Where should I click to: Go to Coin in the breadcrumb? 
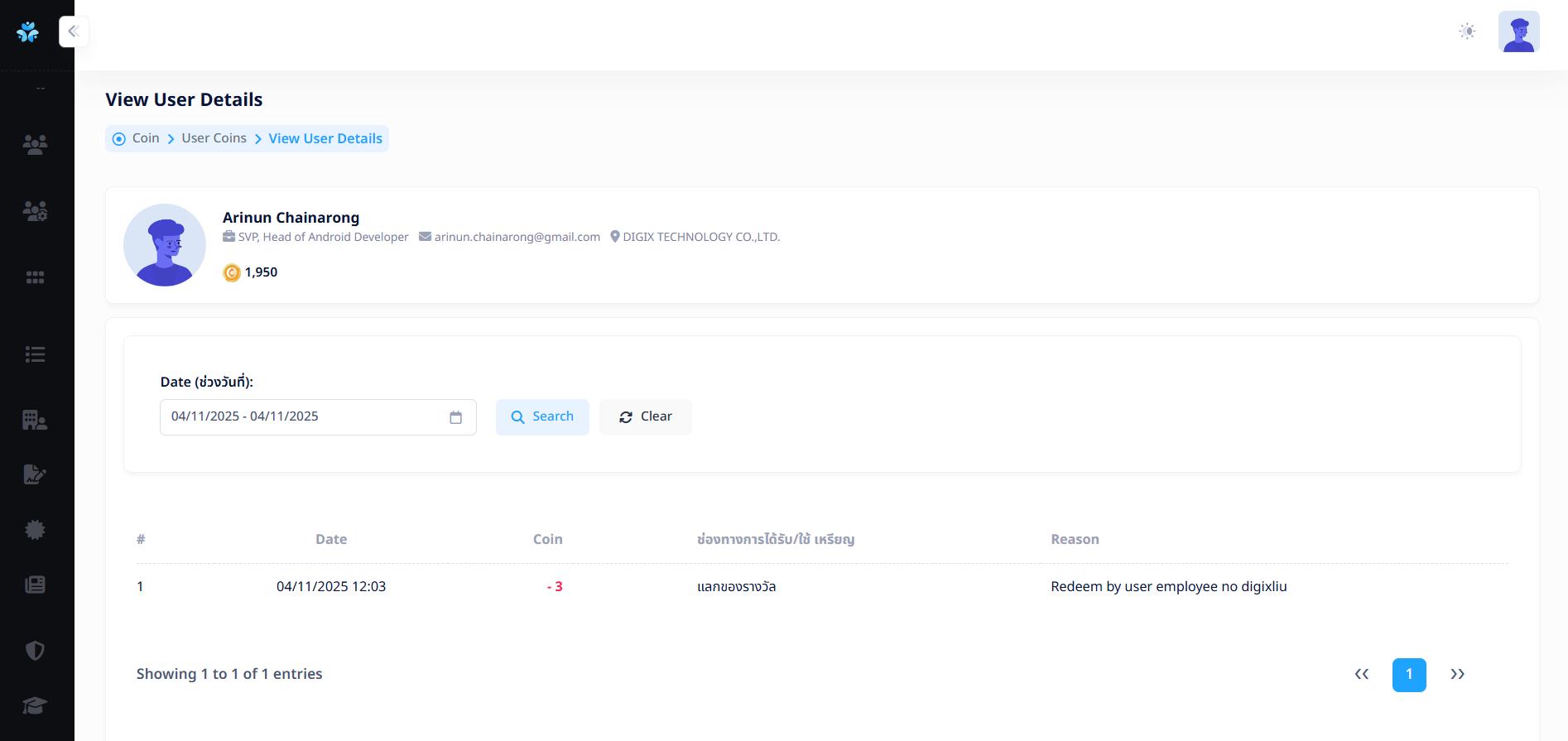(146, 138)
